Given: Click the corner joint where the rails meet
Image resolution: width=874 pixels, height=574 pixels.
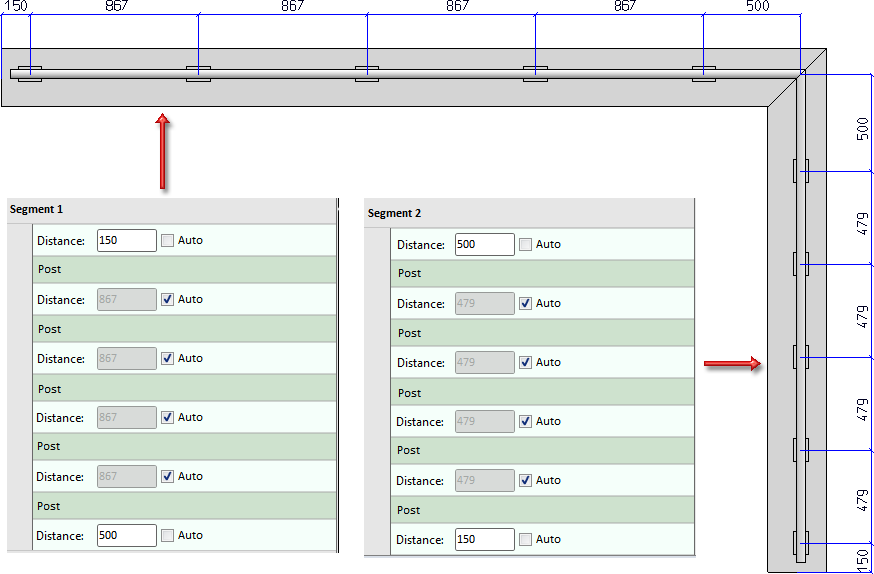Looking at the screenshot, I should coord(802,72).
